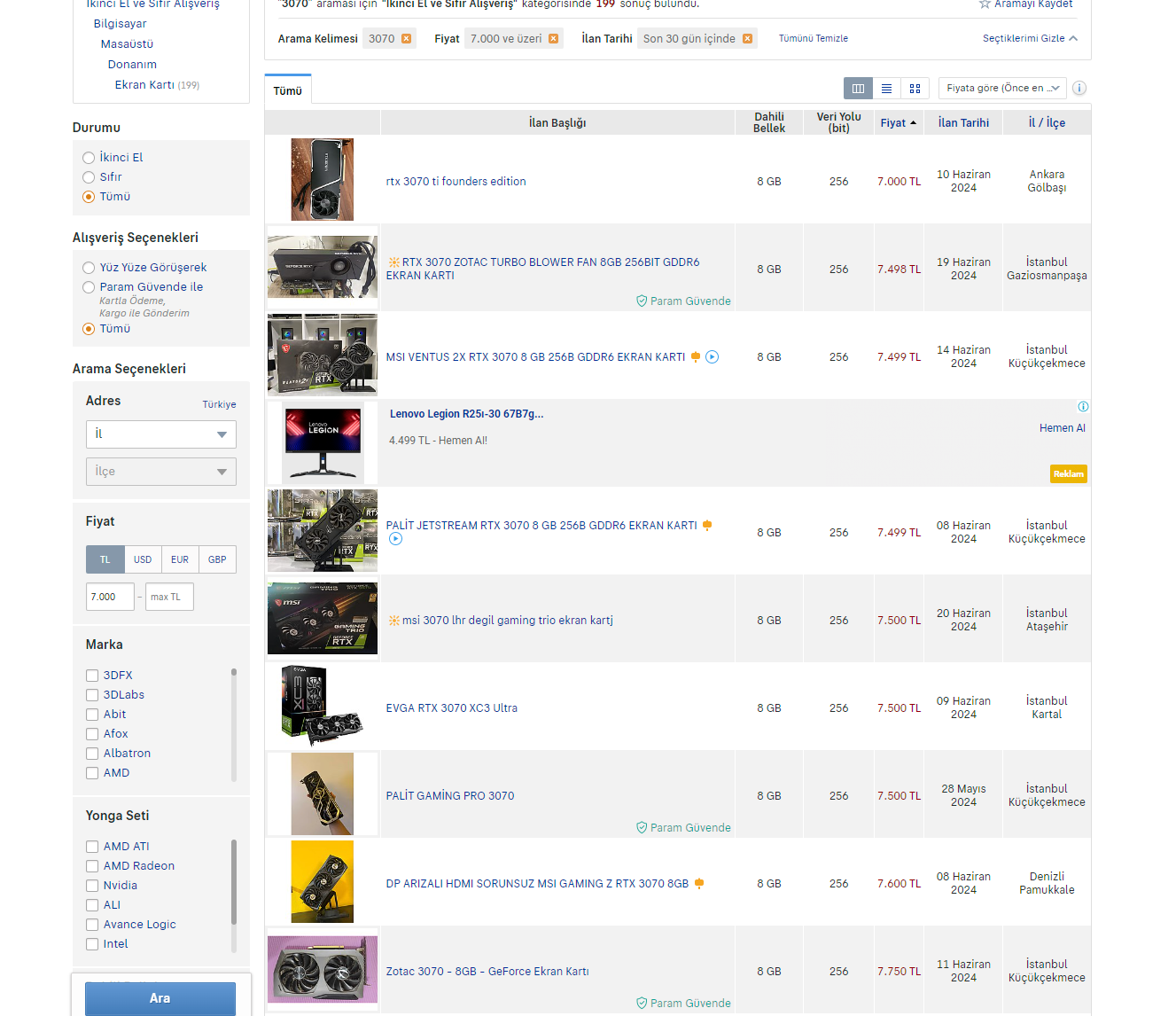Check the Intel chipset checkbox
The height and width of the screenshot is (1016, 1176).
pos(92,944)
